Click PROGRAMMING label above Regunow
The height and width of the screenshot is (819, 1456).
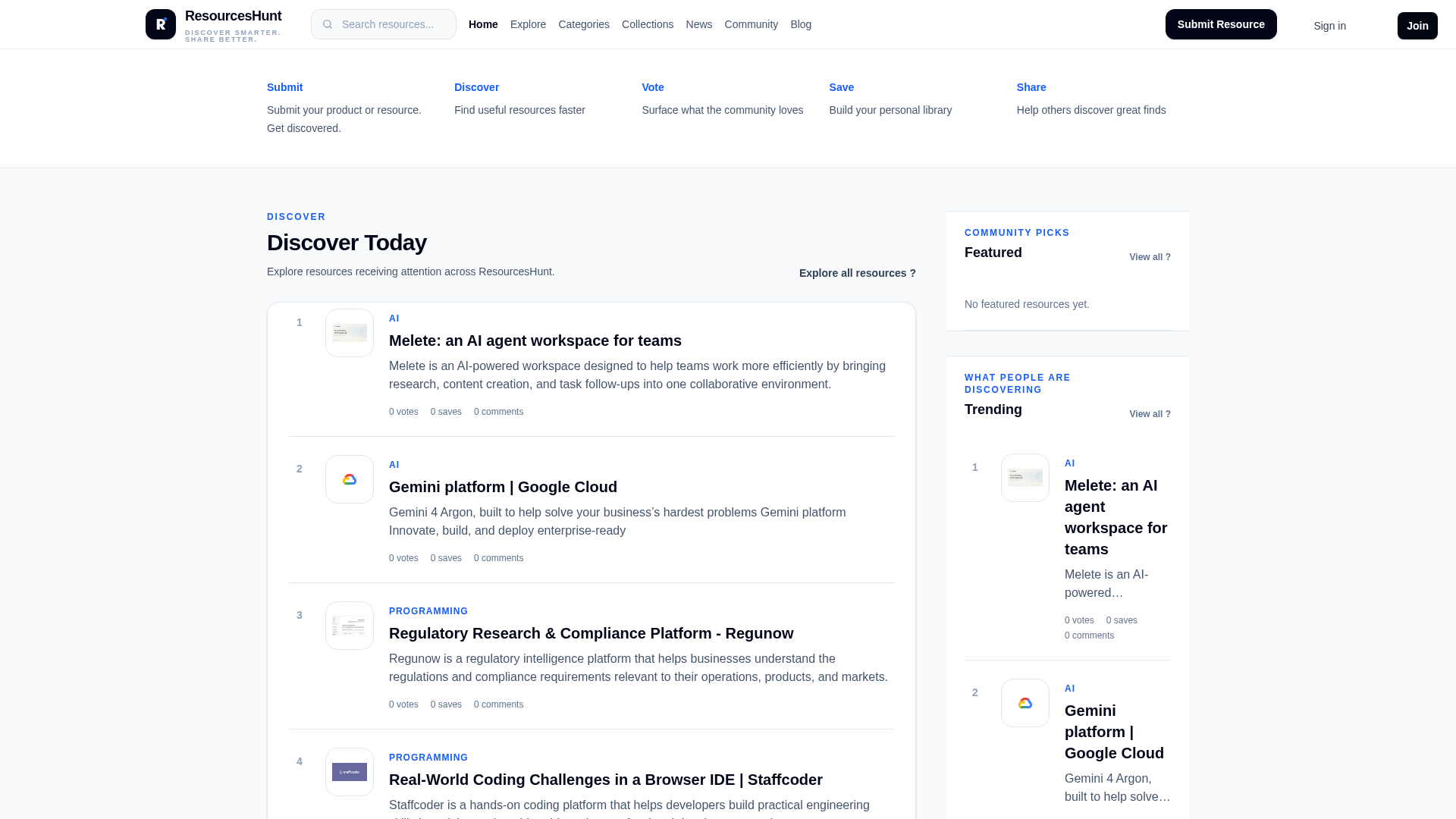click(x=428, y=611)
